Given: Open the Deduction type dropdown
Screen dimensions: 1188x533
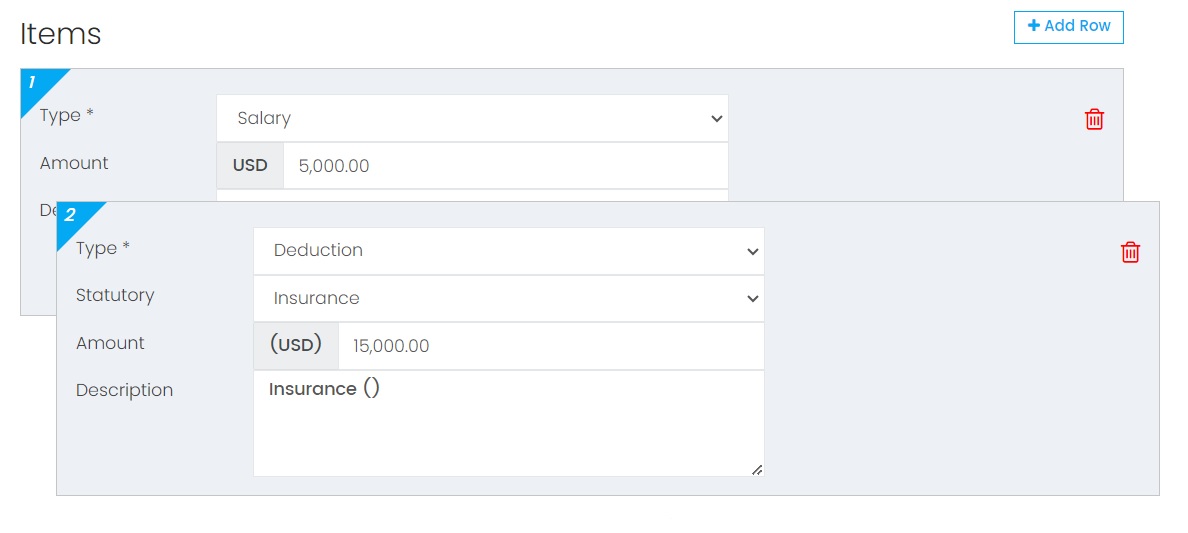Looking at the screenshot, I should (x=508, y=251).
